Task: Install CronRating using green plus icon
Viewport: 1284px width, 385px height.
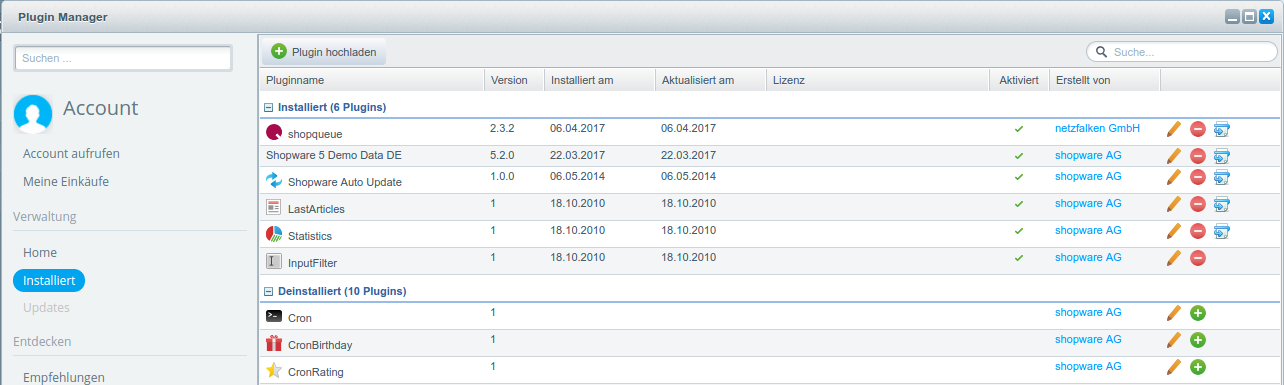Action: [x=1198, y=367]
